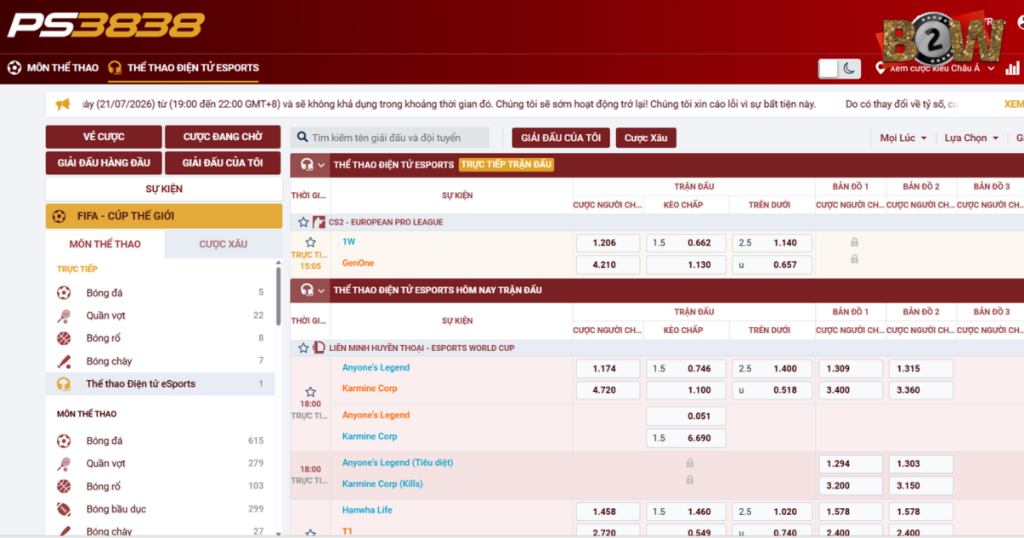This screenshot has height=538, width=1024.
Task: Select 1W handicap odds 0.662
Action: [x=686, y=243]
